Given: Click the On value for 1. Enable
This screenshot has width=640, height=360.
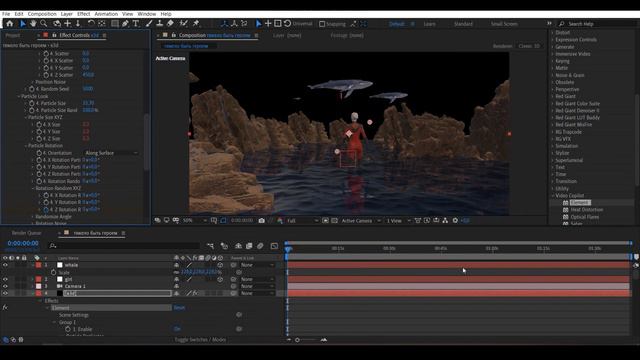Looking at the screenshot, I should (177, 329).
